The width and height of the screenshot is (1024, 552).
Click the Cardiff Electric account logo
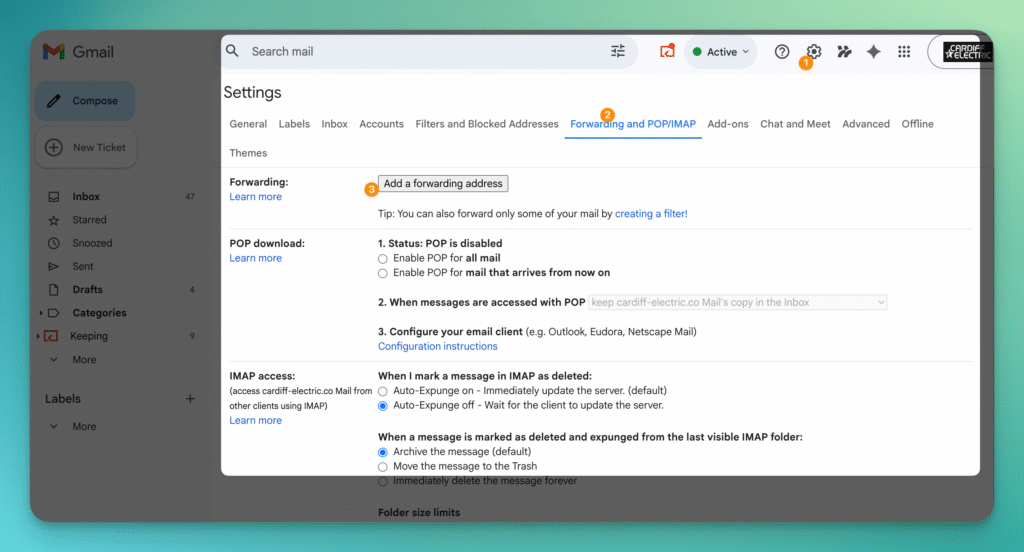968,52
